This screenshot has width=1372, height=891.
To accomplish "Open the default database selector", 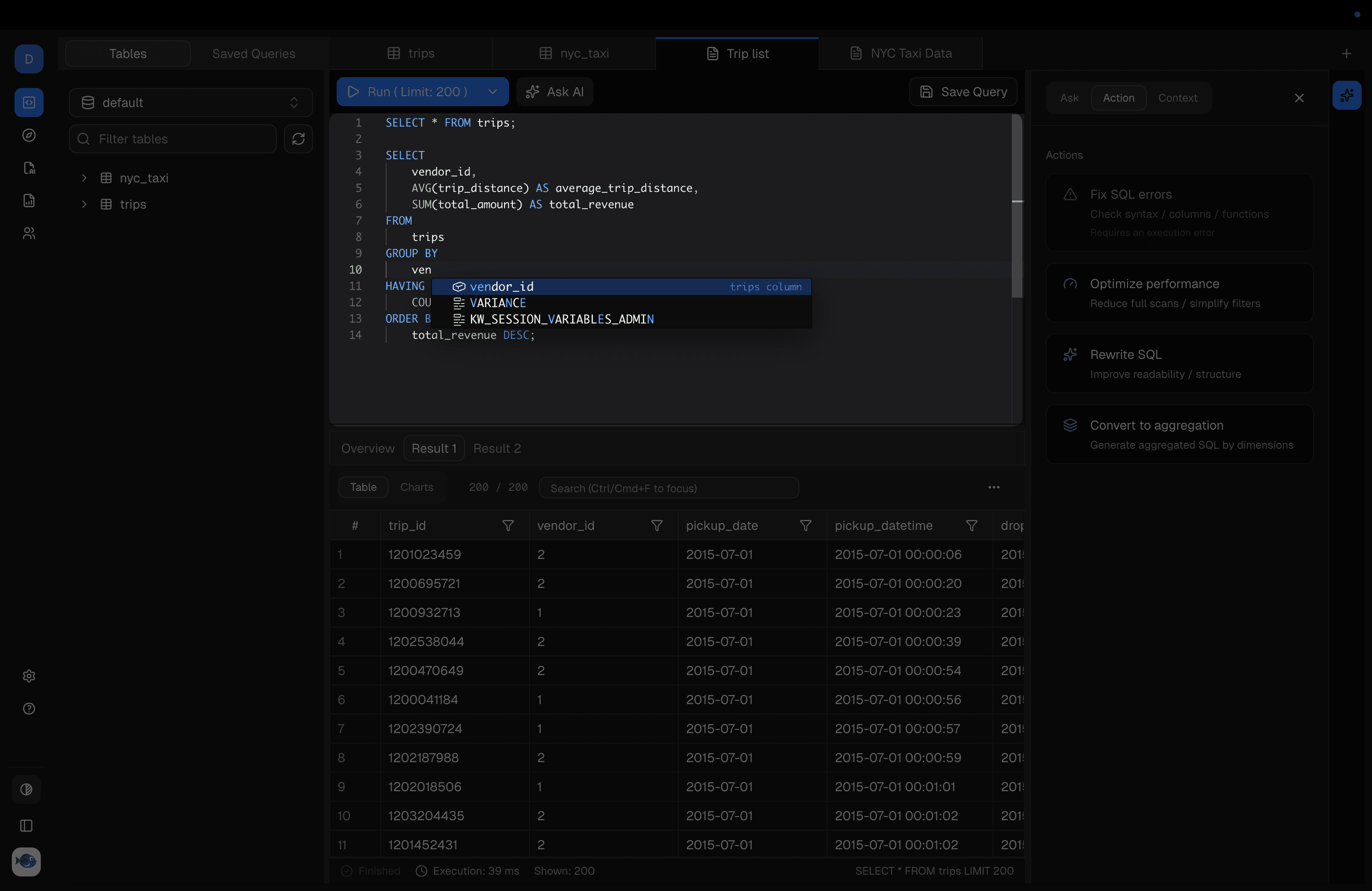I will pos(191,103).
